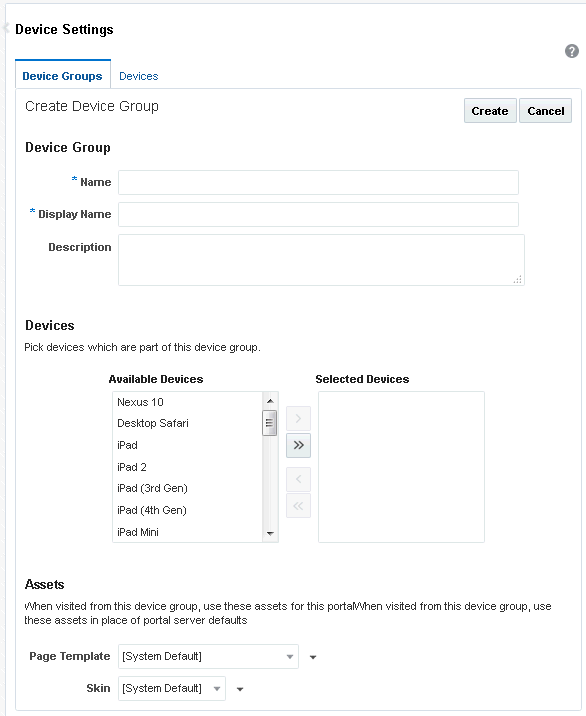The height and width of the screenshot is (716, 586).
Task: Expand the options arrow next to Skin
Action: [240, 689]
